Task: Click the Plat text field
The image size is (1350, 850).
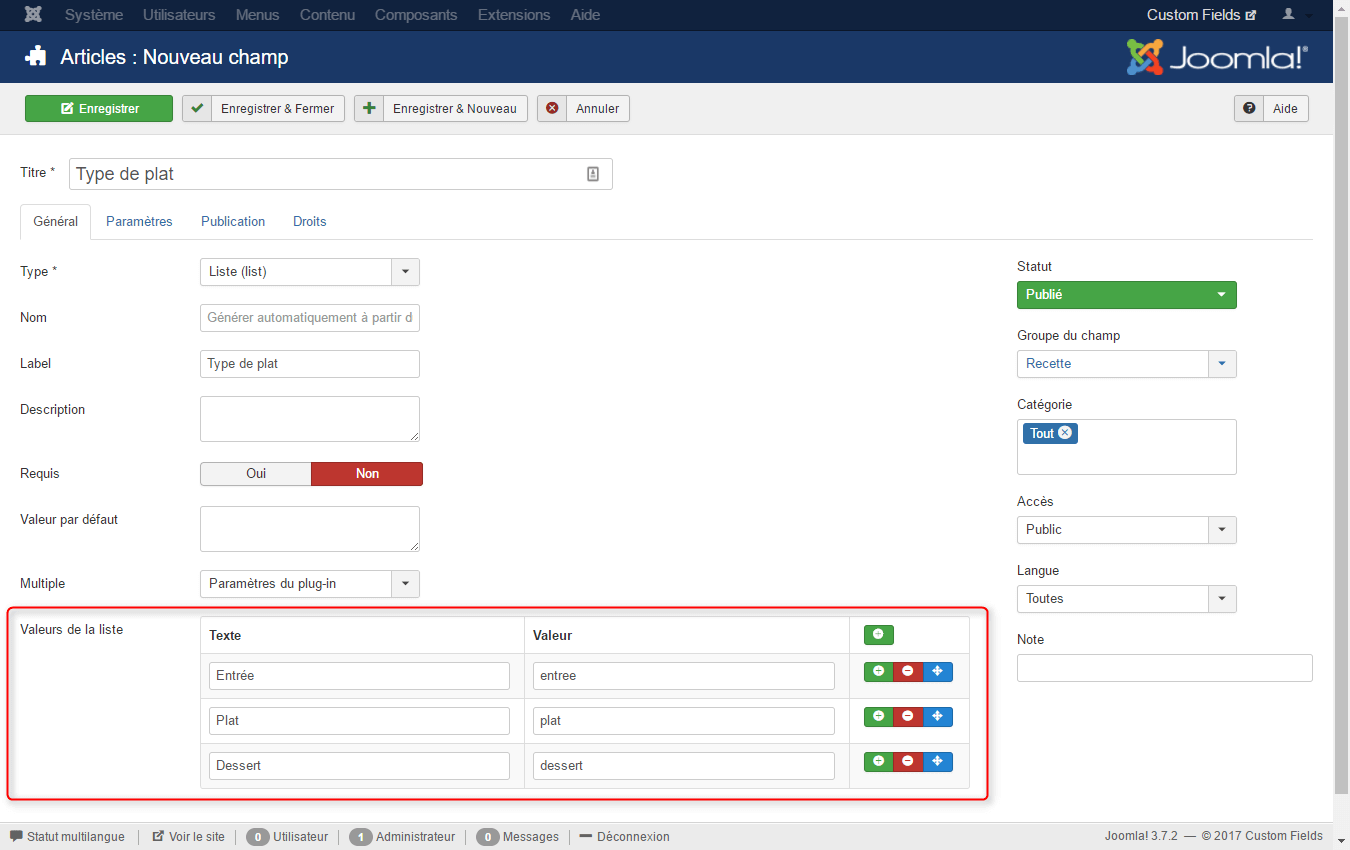Action: pos(359,721)
